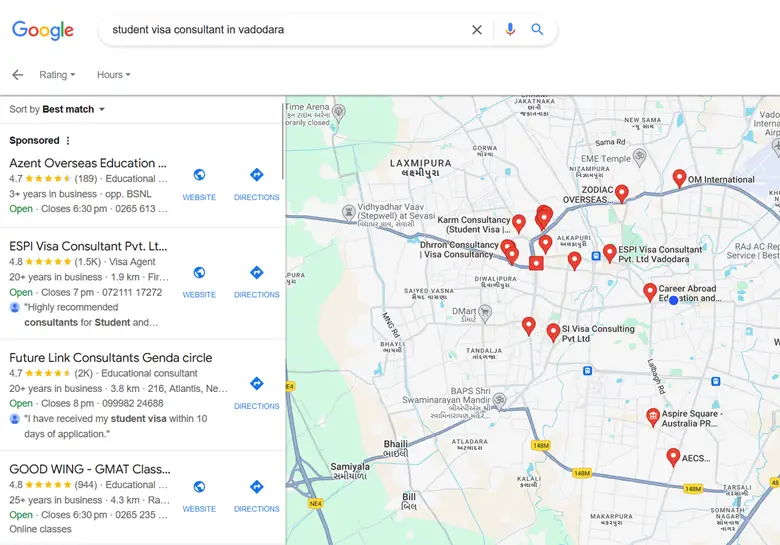Select the Dhrron Consultancy map pin

pos(508,247)
